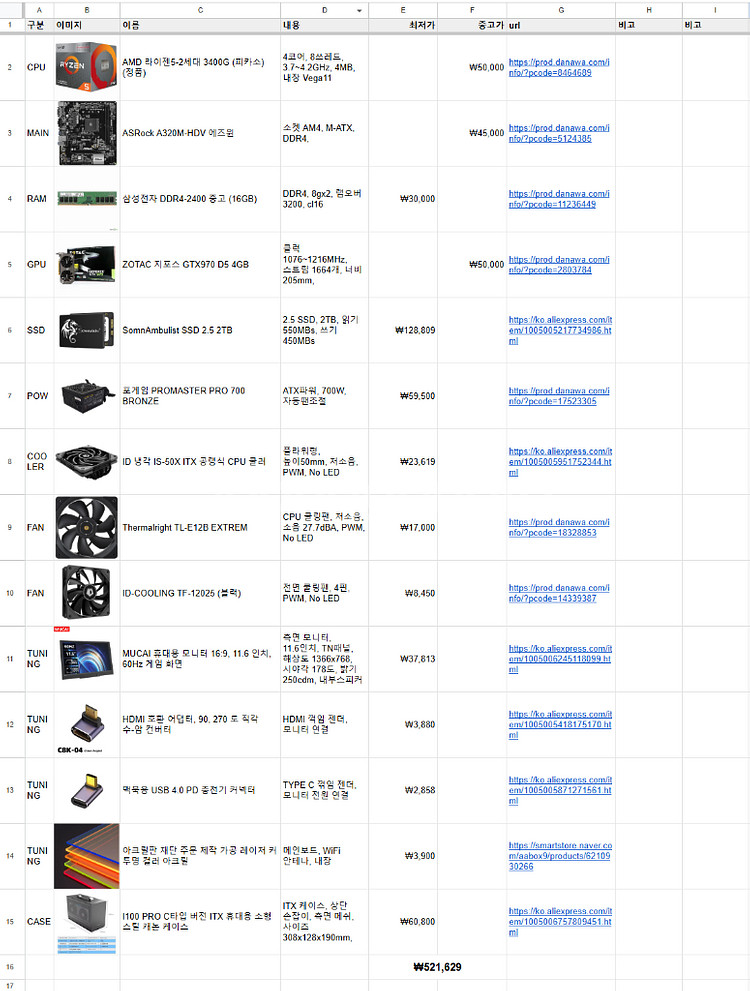The width and height of the screenshot is (750, 991).
Task: Click the total cell ₩521,629
Action: (x=437, y=967)
